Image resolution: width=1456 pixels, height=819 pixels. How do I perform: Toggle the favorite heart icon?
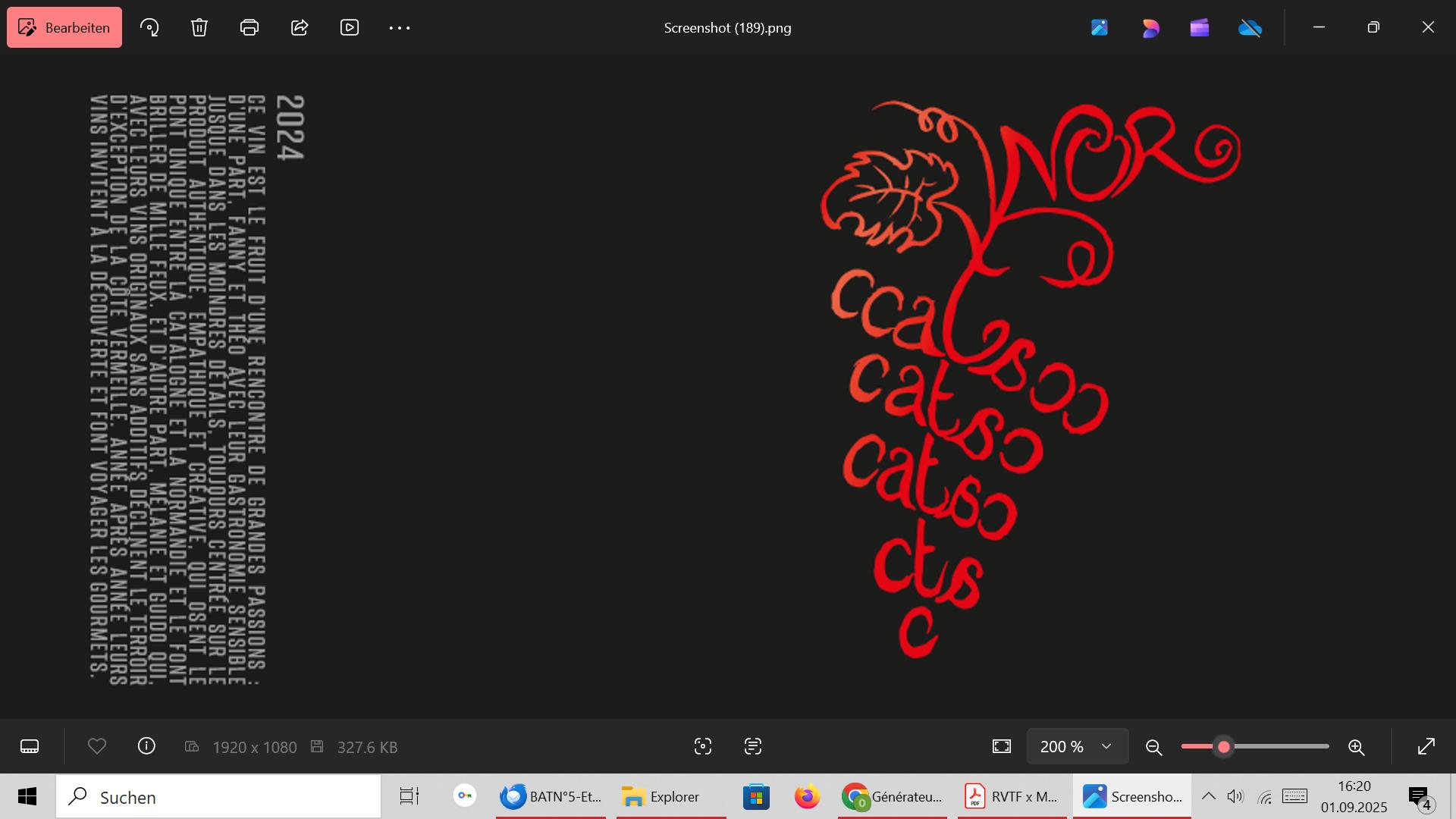pyautogui.click(x=97, y=747)
